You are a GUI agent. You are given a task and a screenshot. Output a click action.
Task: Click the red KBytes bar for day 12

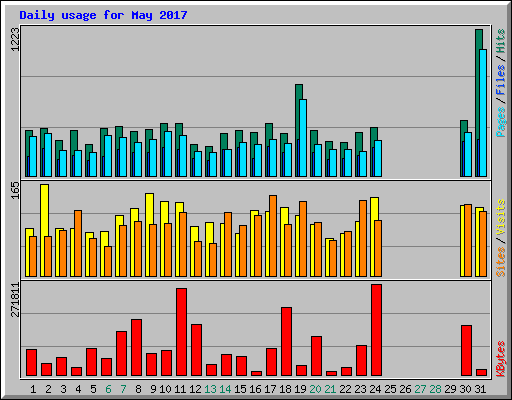[x=196, y=350]
